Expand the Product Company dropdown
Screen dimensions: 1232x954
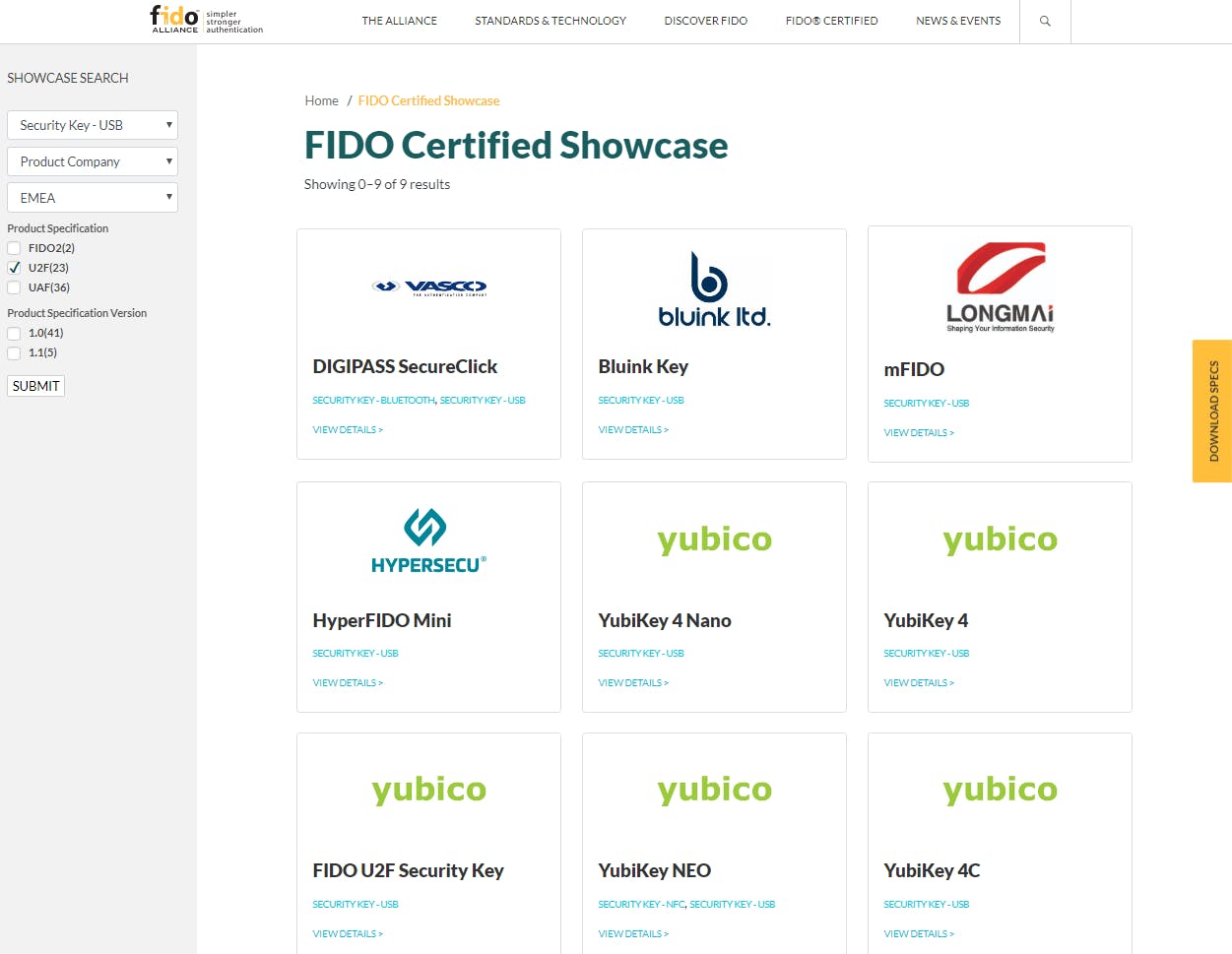93,161
